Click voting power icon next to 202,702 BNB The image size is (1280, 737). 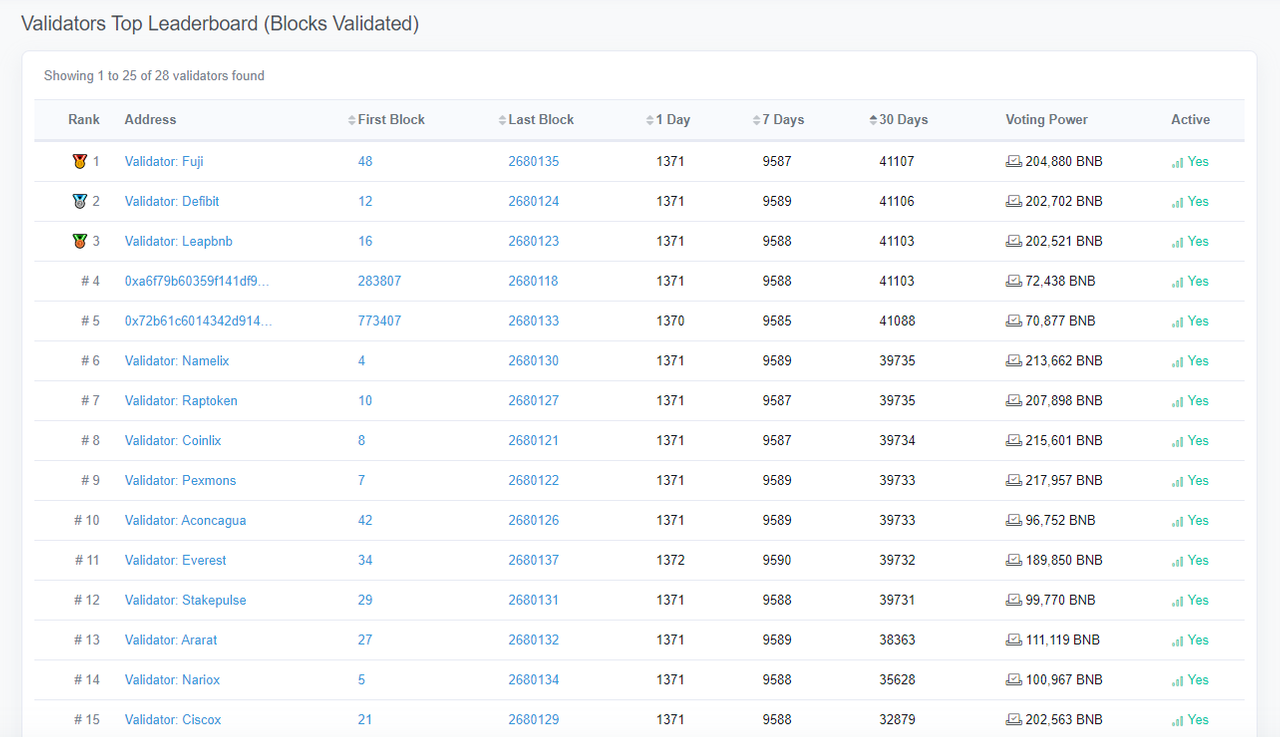coord(1014,201)
